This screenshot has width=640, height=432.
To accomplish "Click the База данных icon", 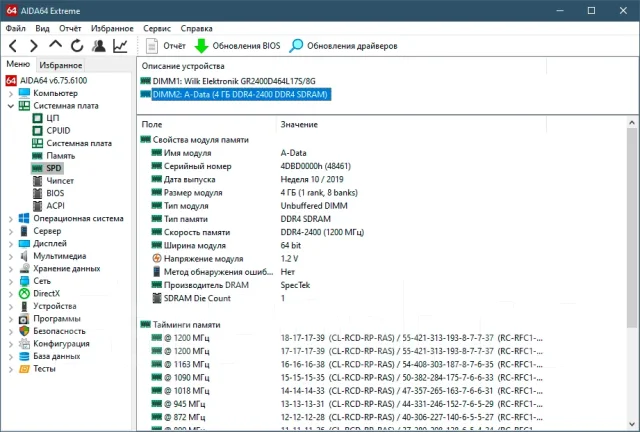I will [24, 356].
